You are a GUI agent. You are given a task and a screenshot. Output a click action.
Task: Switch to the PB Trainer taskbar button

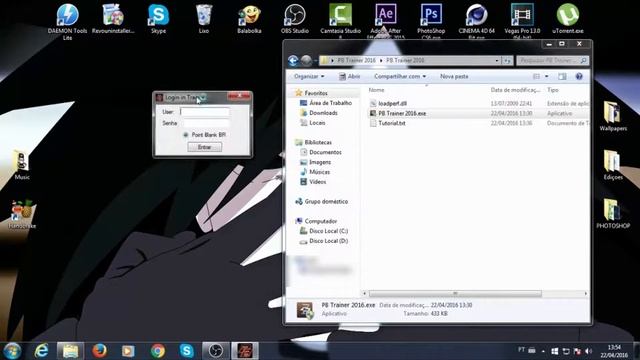245,351
